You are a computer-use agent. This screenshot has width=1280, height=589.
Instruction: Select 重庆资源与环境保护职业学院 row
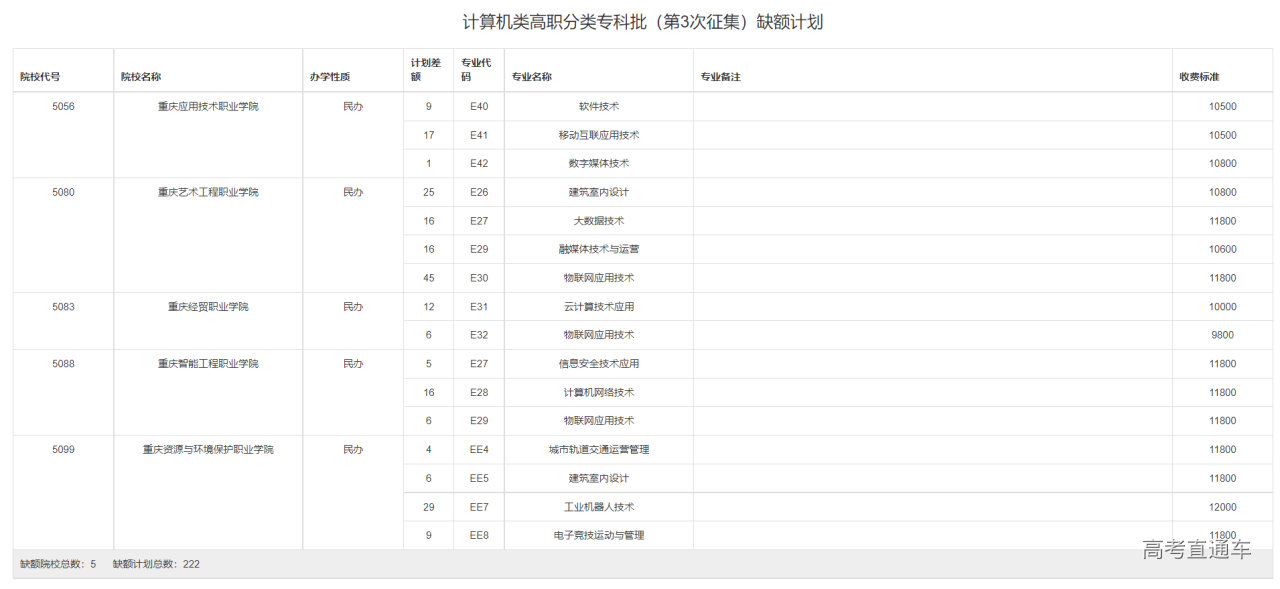(208, 450)
